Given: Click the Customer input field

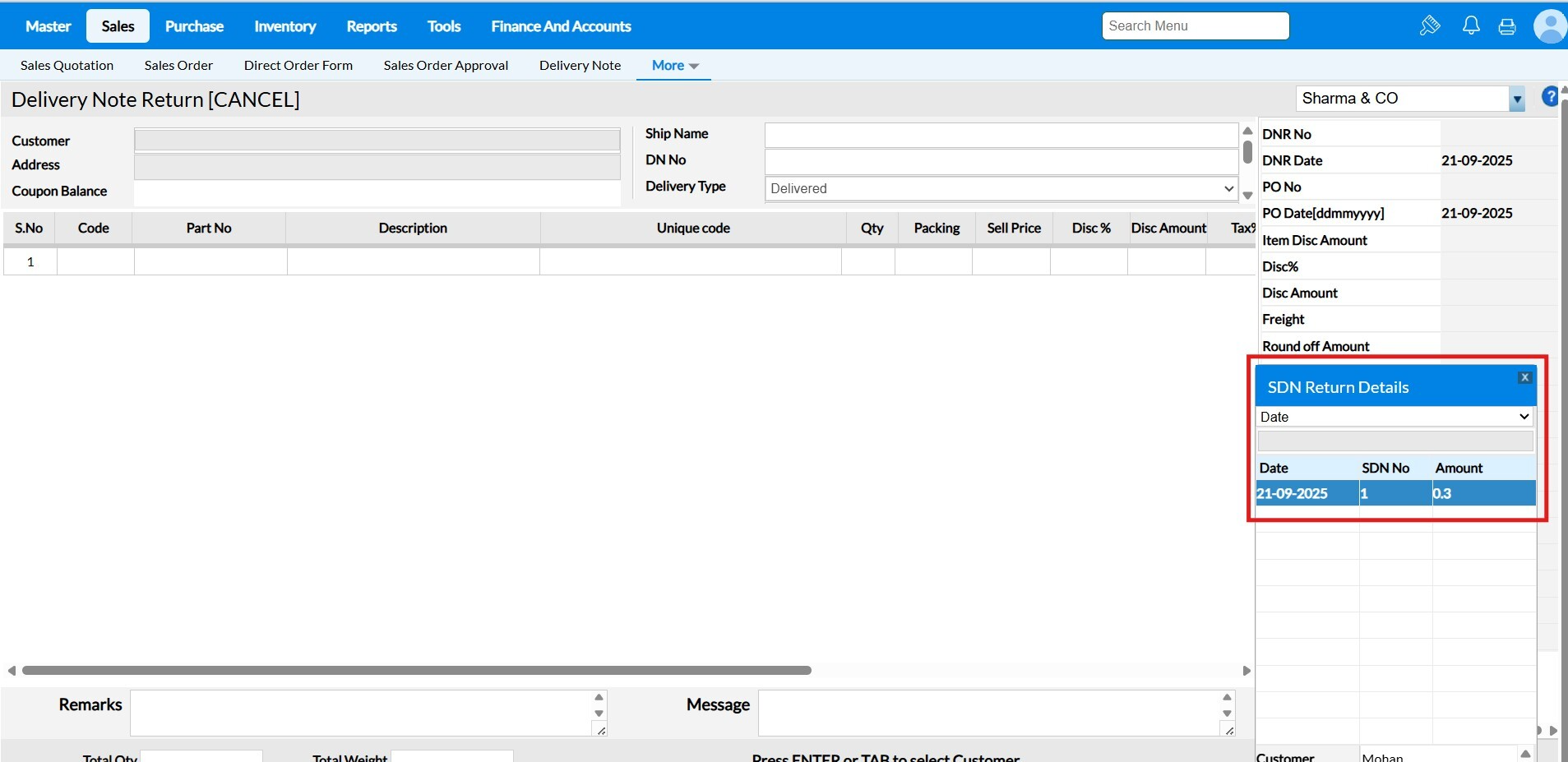Looking at the screenshot, I should click(377, 141).
